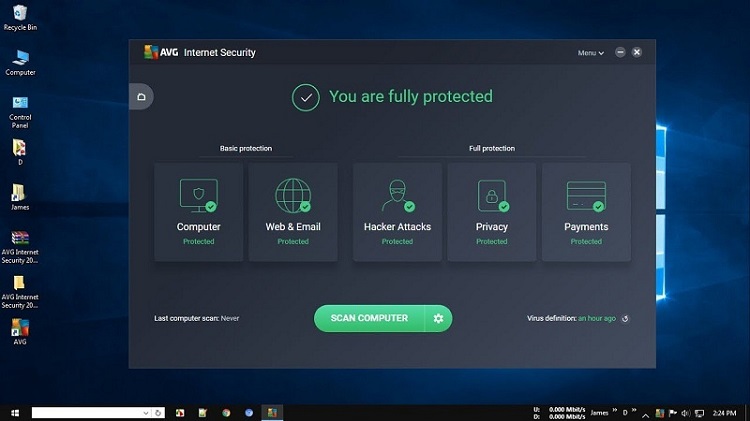This screenshot has height=421, width=750.
Task: Click the taskbar address input field
Action: [87, 412]
